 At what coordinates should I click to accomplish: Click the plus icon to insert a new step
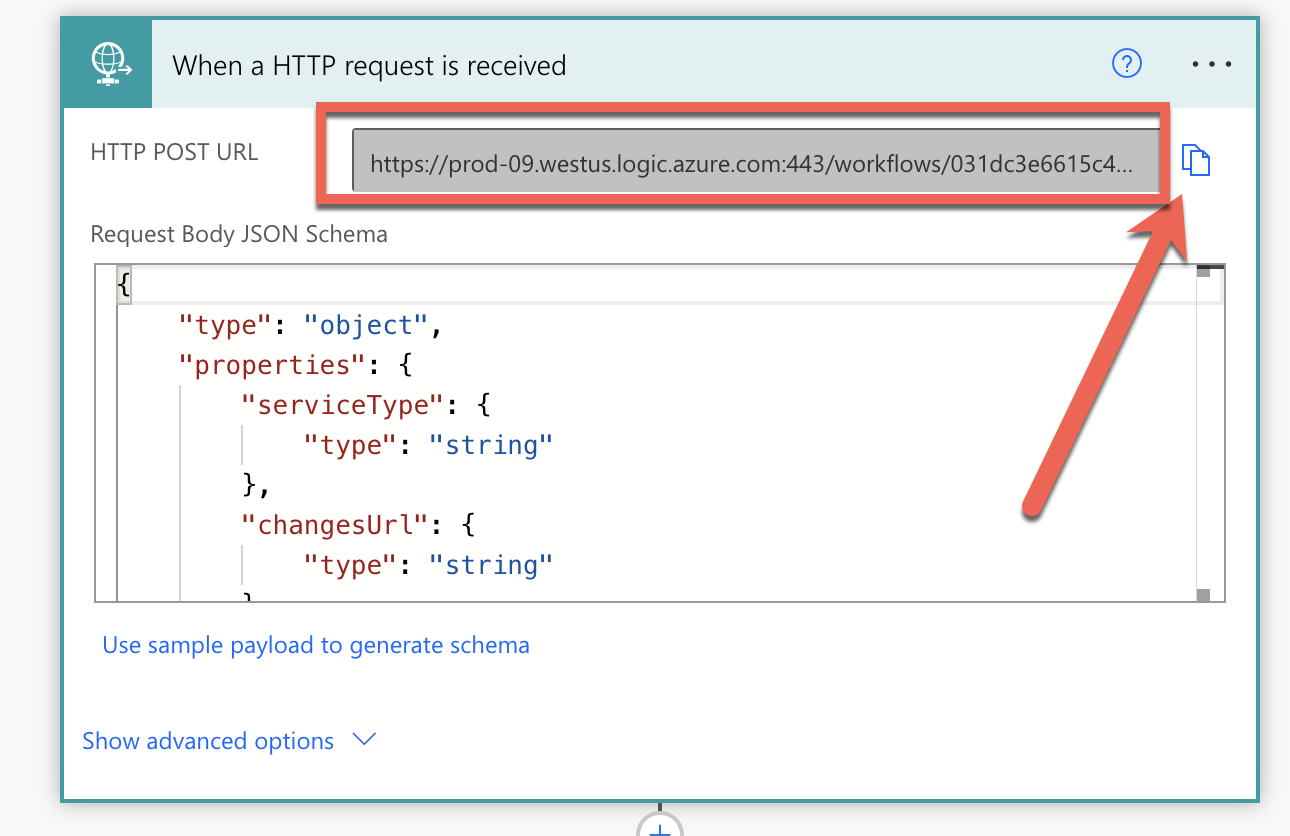(660, 826)
